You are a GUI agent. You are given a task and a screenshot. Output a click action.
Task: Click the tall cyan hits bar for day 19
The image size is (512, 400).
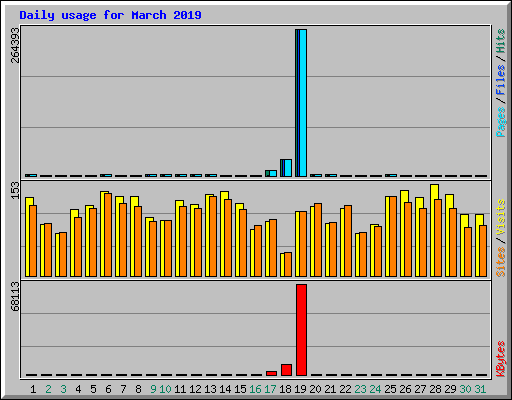[x=303, y=103]
